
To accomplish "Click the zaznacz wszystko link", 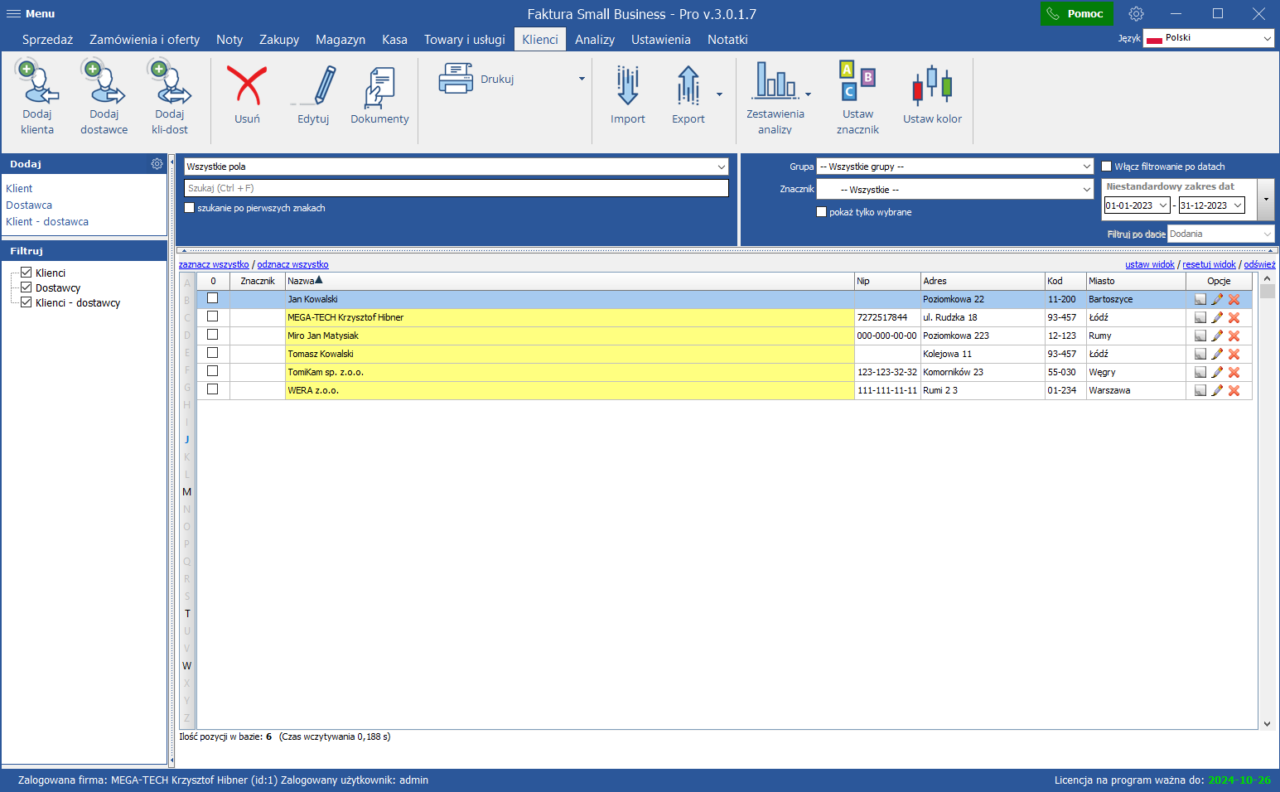I will pos(213,265).
